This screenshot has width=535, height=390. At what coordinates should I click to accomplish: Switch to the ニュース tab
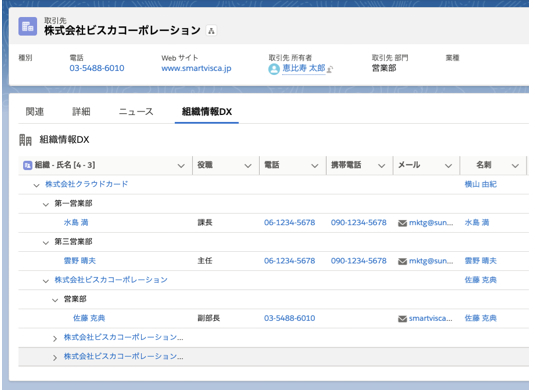point(136,112)
